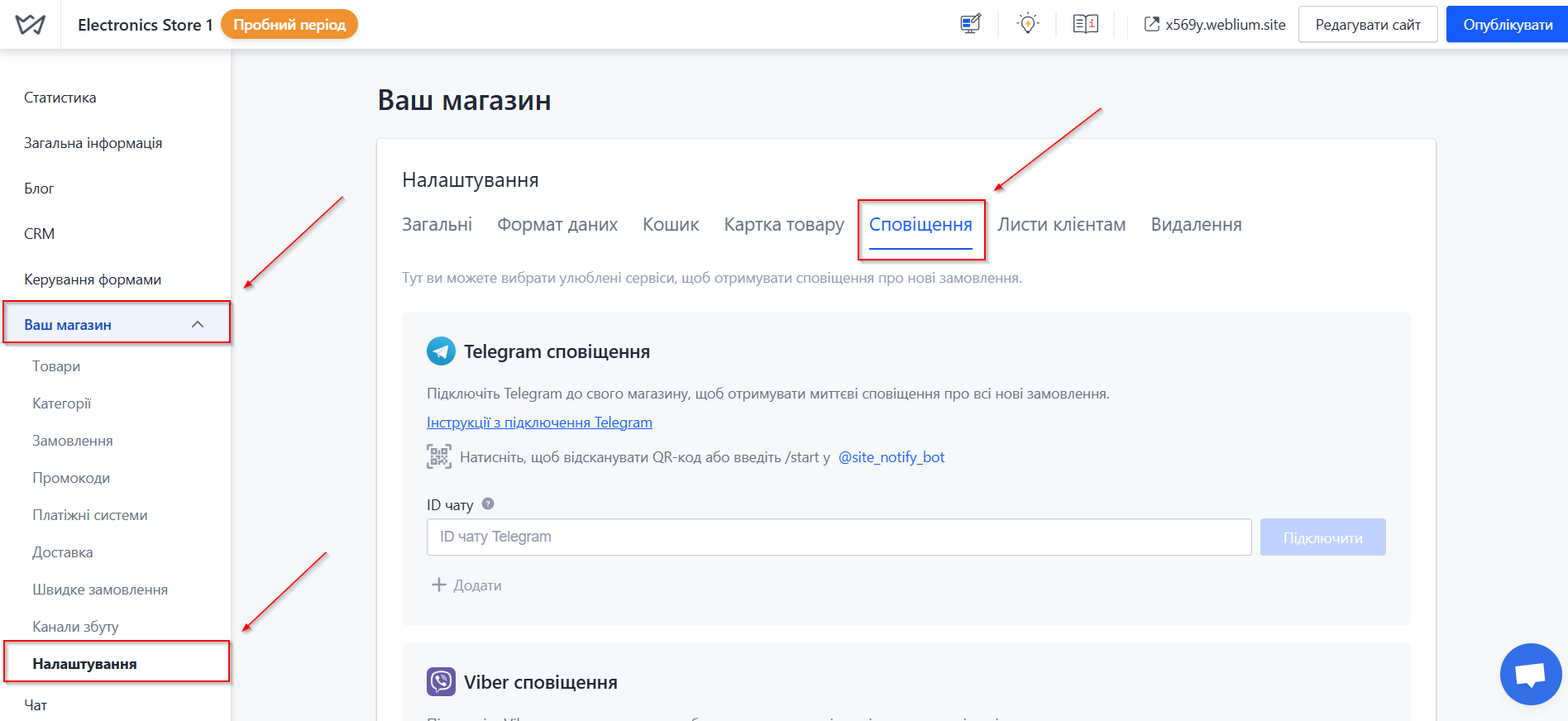Click the Редагувати сайт button
Viewport: 1568px width, 721px height.
click(1368, 25)
